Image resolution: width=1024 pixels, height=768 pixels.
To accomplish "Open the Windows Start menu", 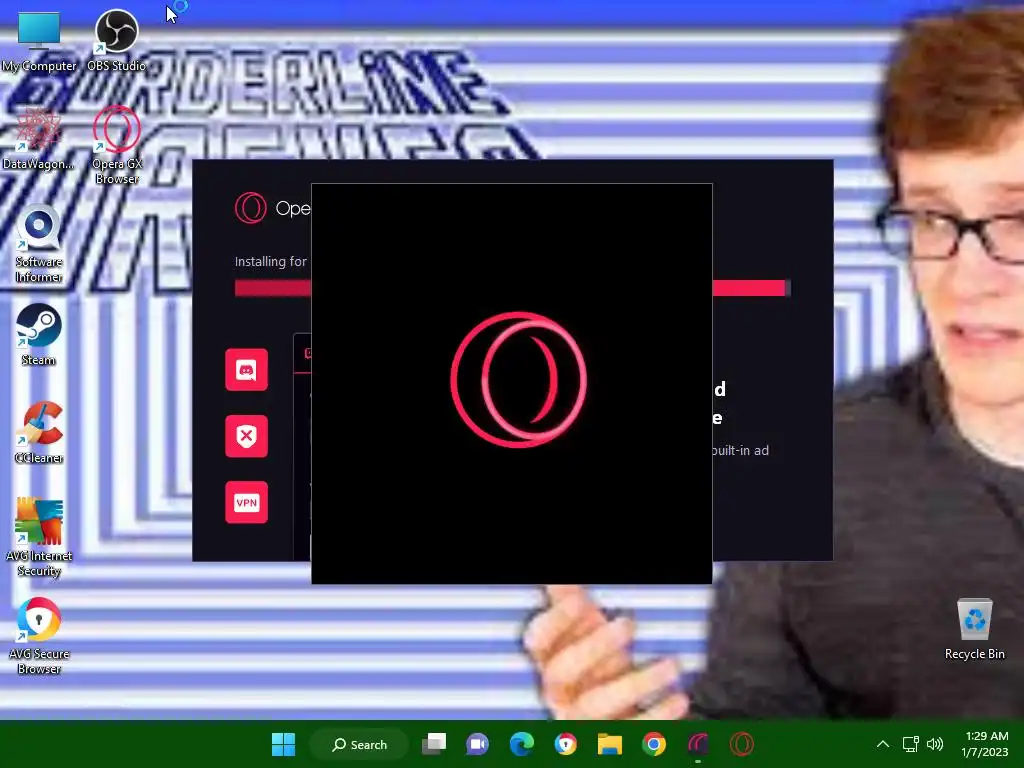I will pos(283,744).
